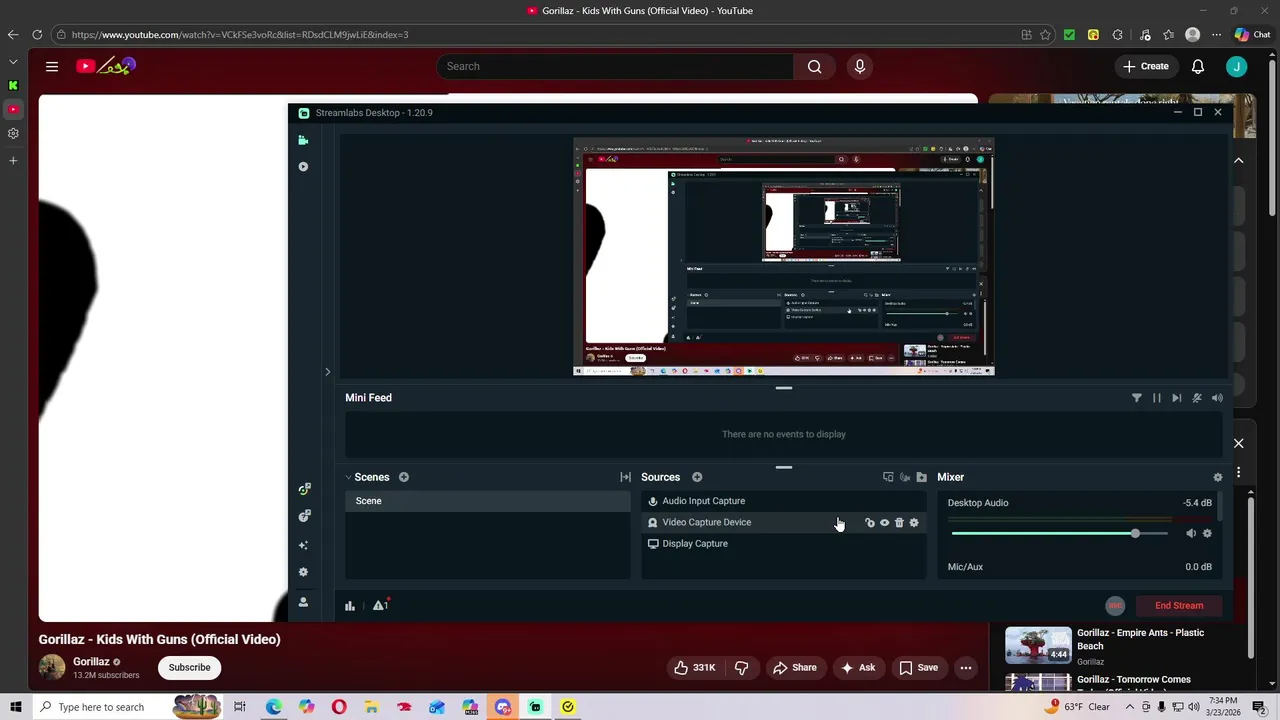Reload the browser page

point(37,34)
